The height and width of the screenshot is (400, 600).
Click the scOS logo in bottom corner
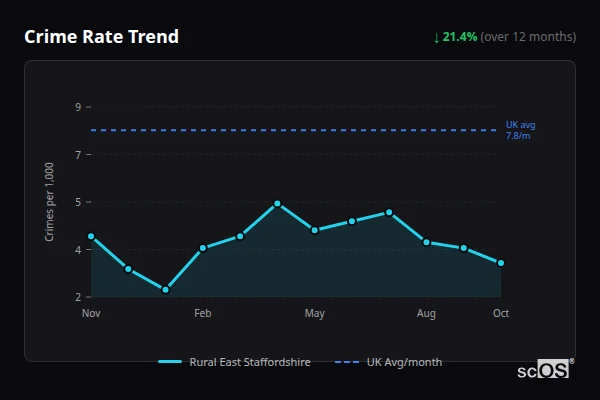[x=545, y=369]
